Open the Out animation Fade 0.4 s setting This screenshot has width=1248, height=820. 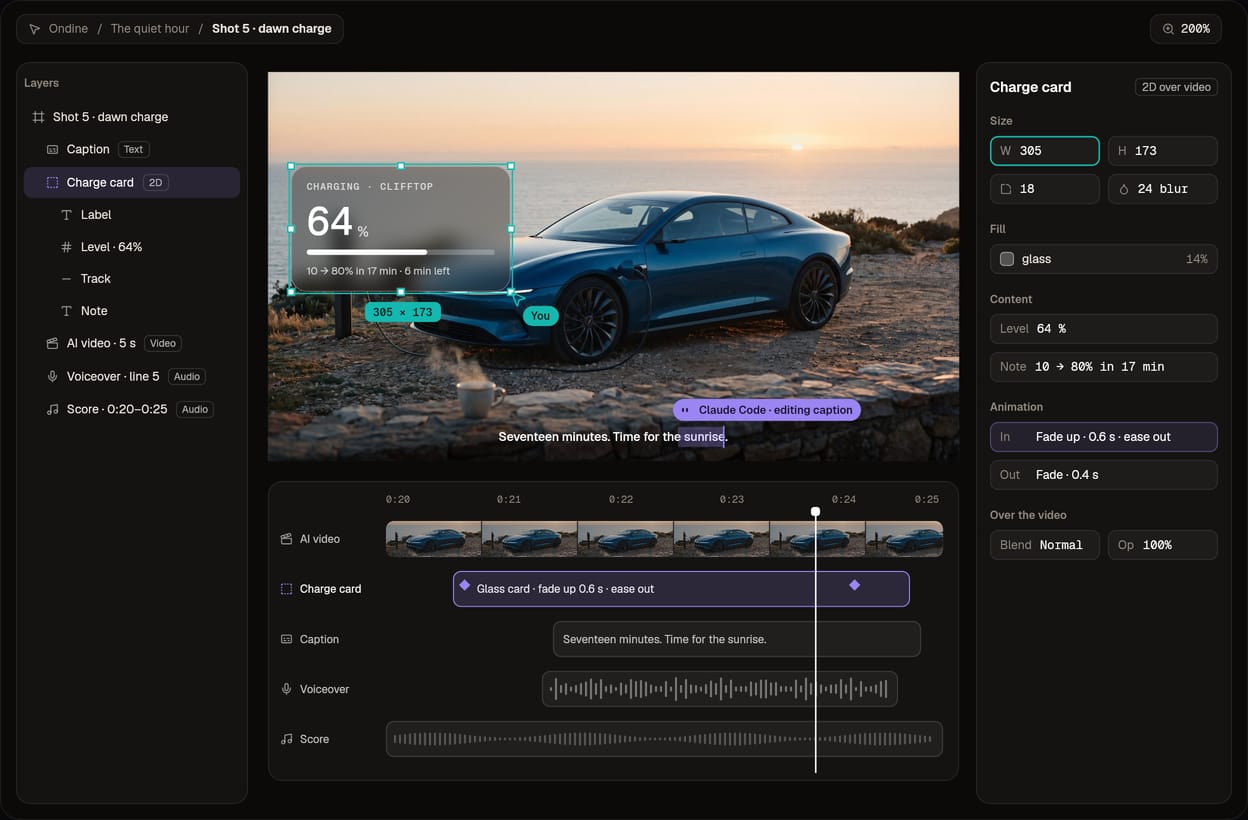[x=1103, y=475]
